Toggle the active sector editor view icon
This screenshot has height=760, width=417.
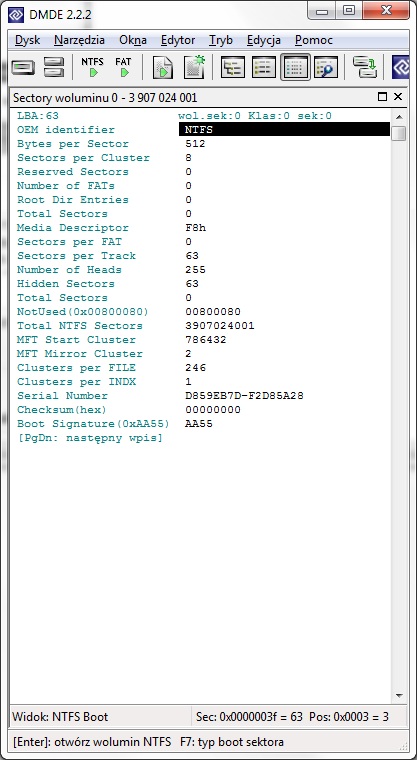295,67
